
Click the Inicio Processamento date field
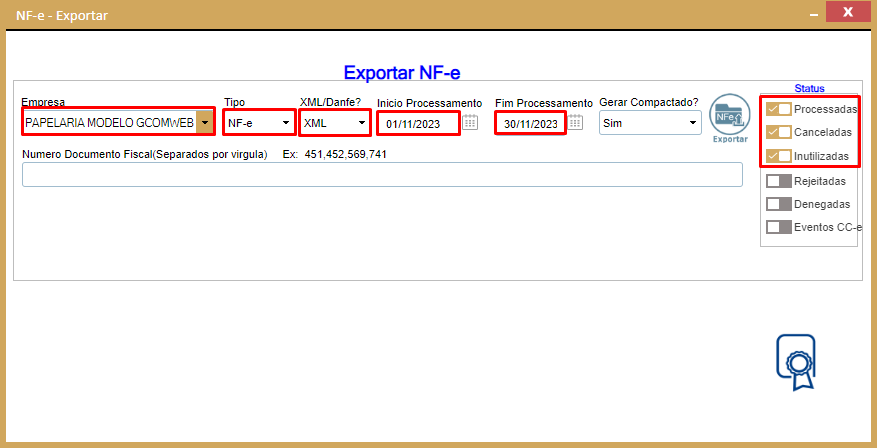pyautogui.click(x=417, y=123)
